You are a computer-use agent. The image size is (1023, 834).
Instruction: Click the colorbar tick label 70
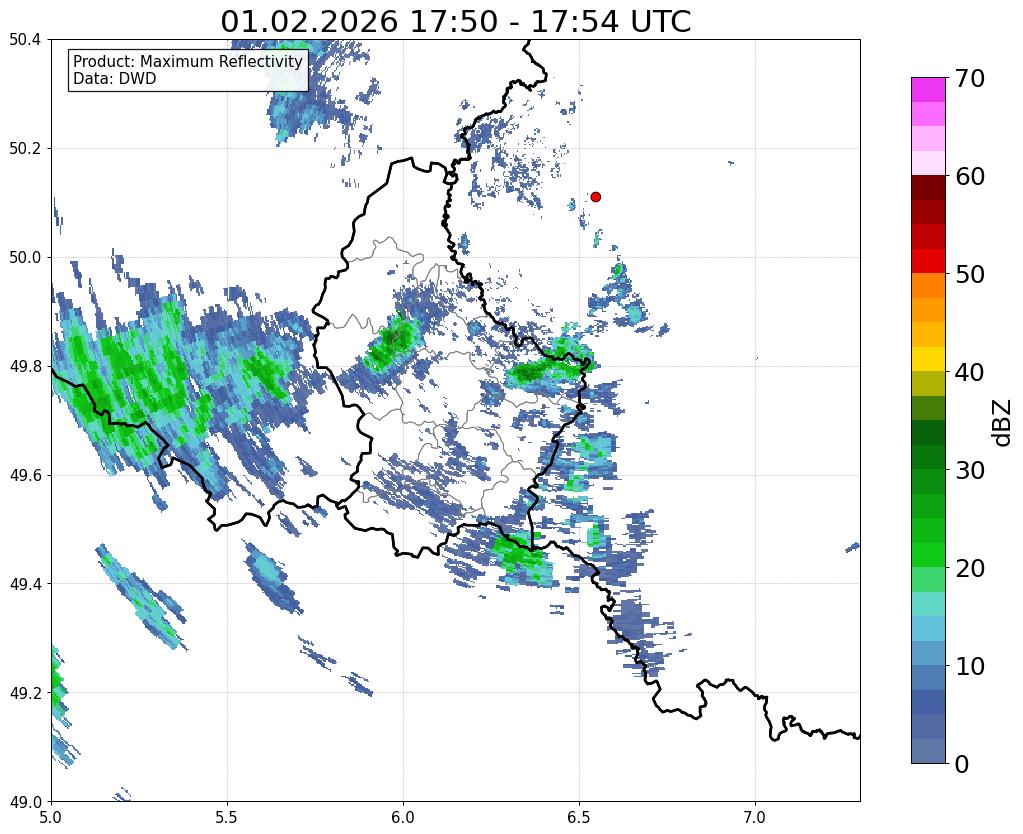970,78
